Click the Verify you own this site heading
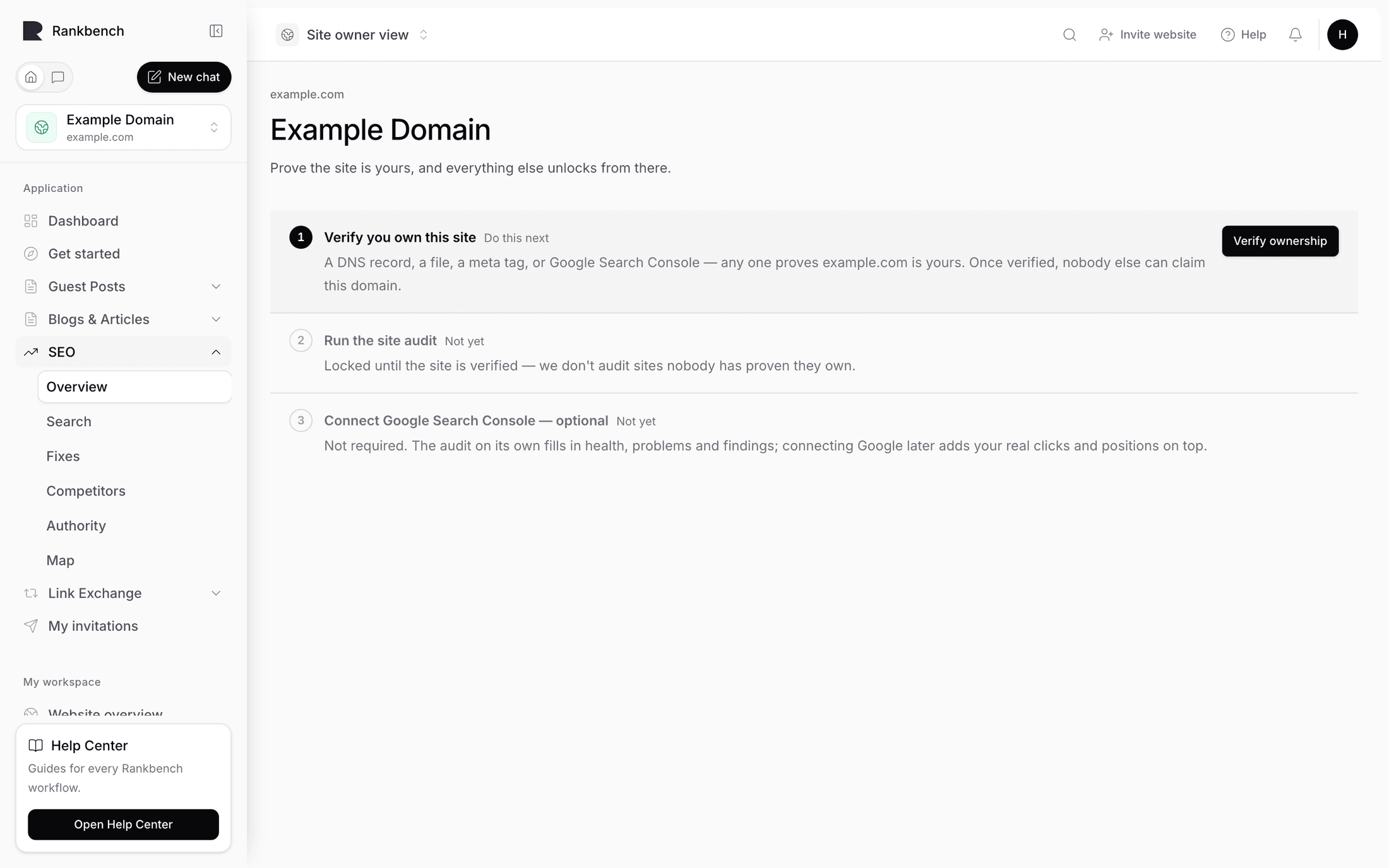This screenshot has width=1389, height=868. pos(400,237)
